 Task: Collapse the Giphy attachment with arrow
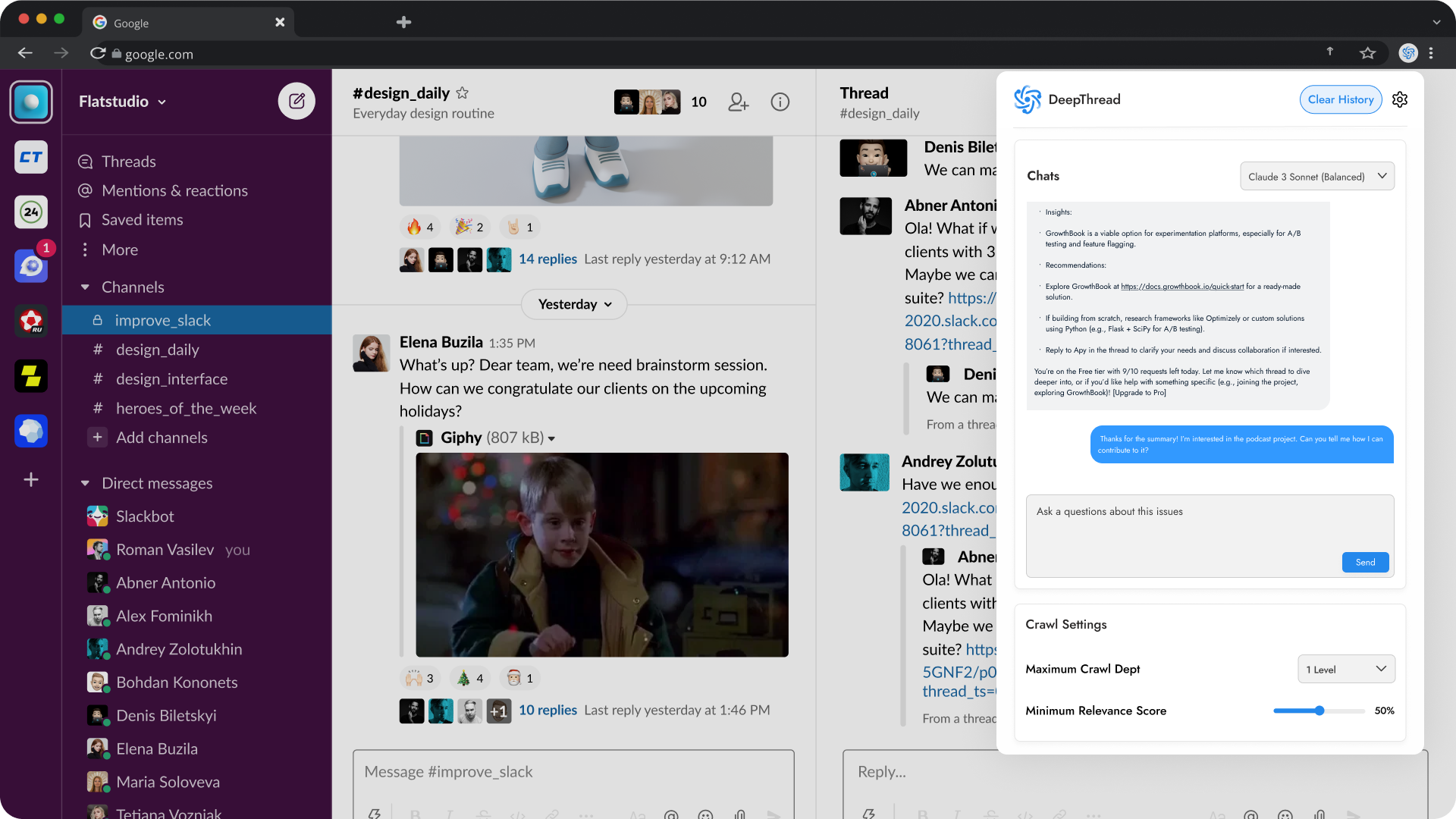551,438
